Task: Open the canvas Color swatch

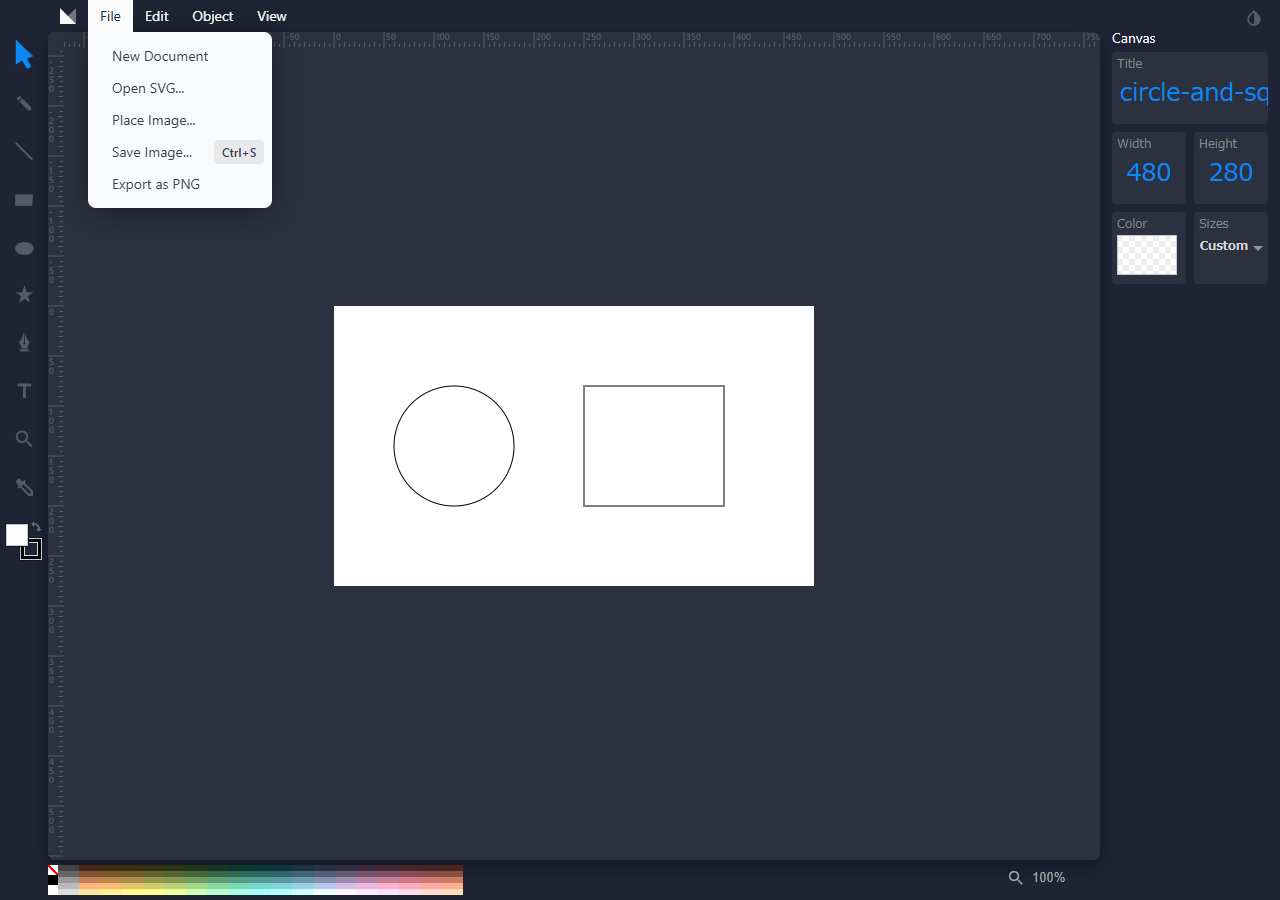Action: 1147,255
